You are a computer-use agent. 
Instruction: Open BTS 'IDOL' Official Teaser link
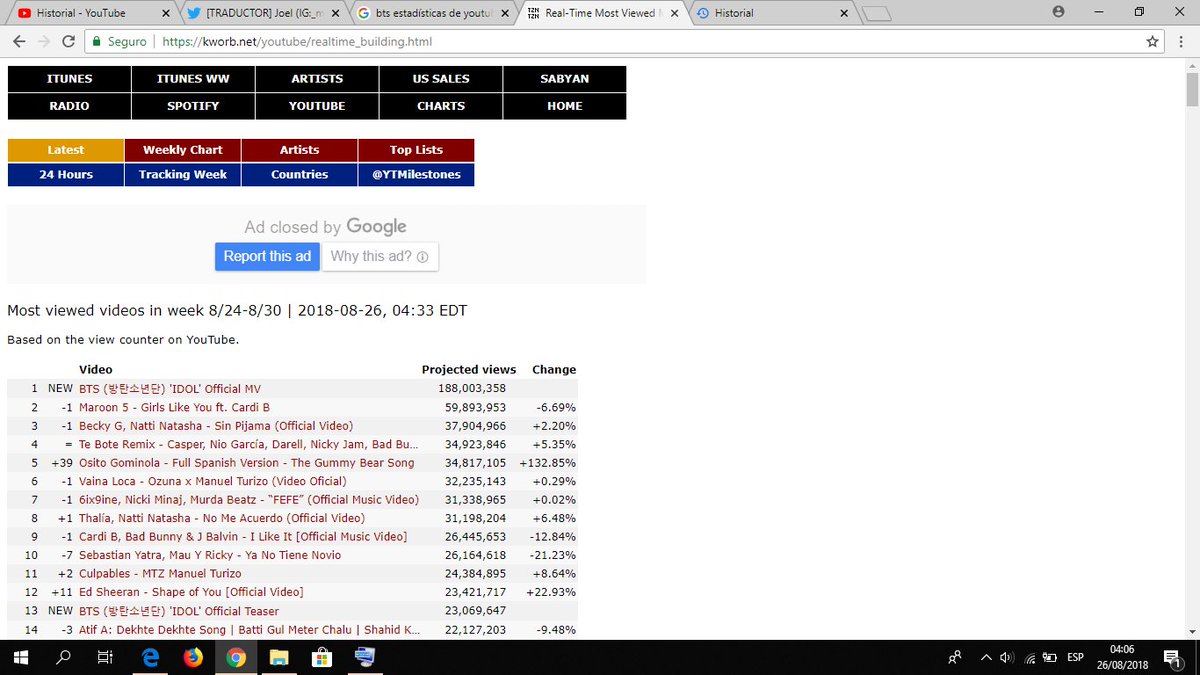click(179, 611)
